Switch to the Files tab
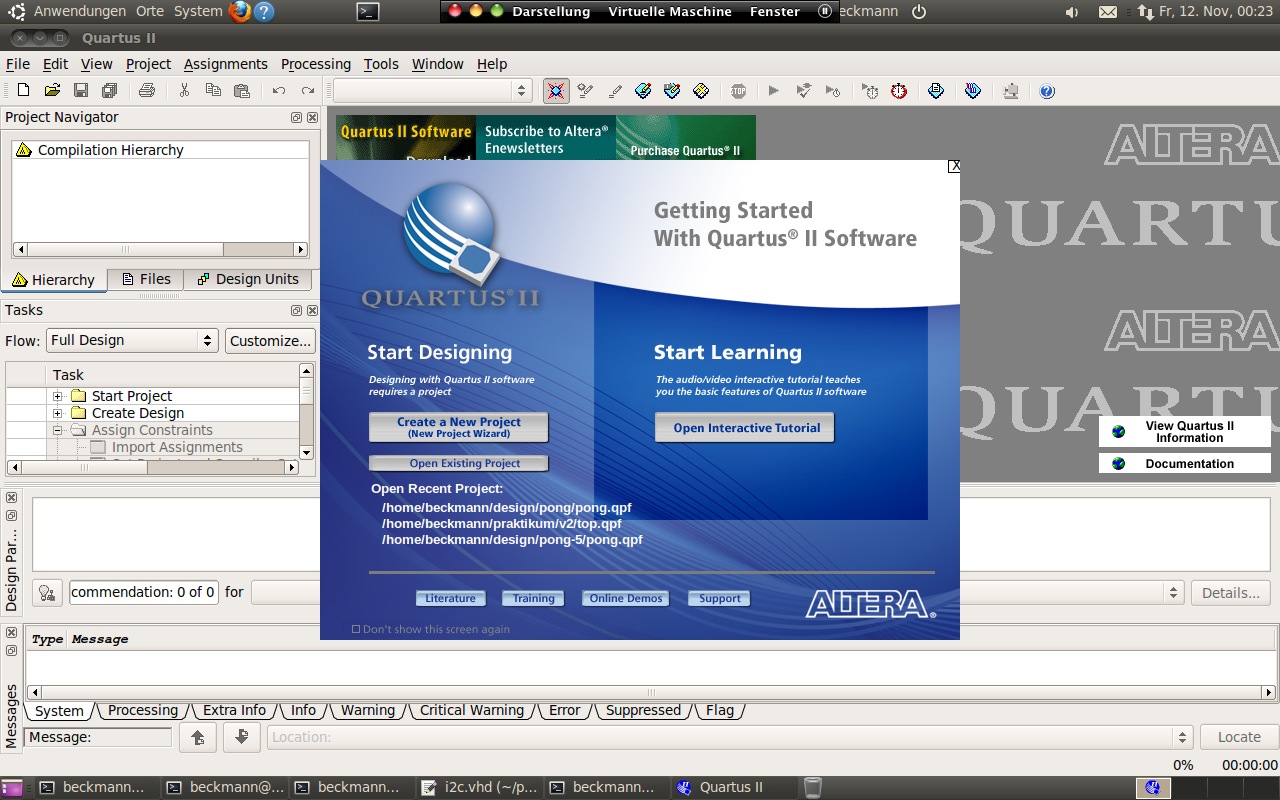The height and width of the screenshot is (800, 1280). [x=146, y=279]
